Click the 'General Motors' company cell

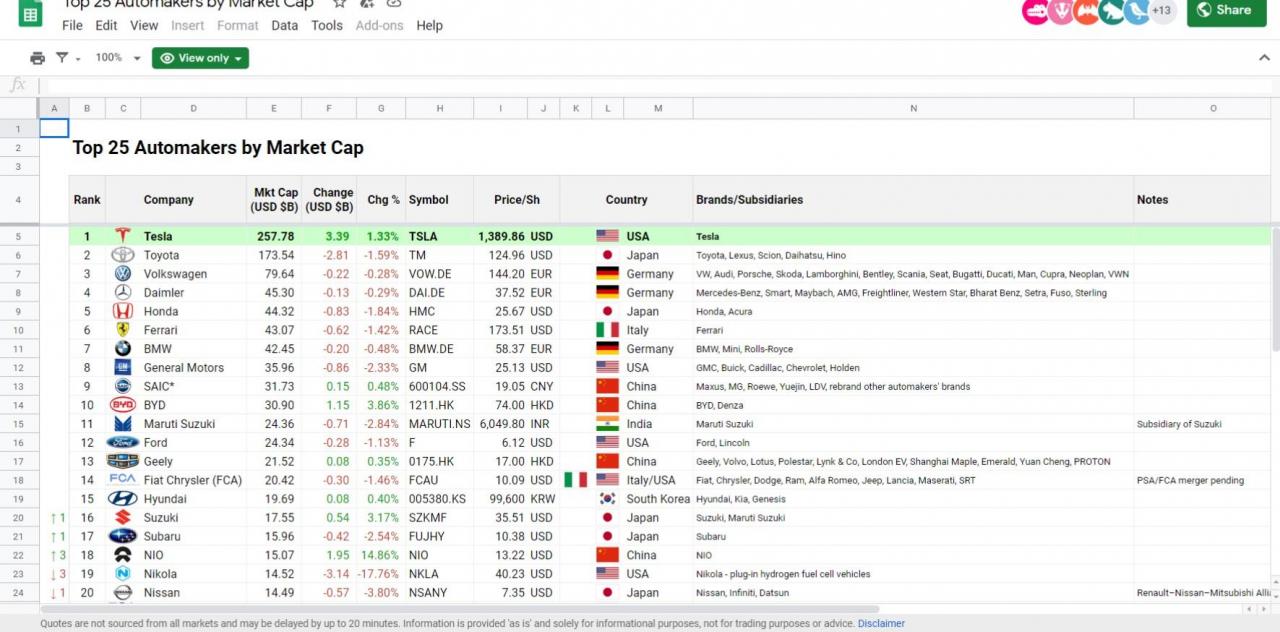tap(193, 368)
